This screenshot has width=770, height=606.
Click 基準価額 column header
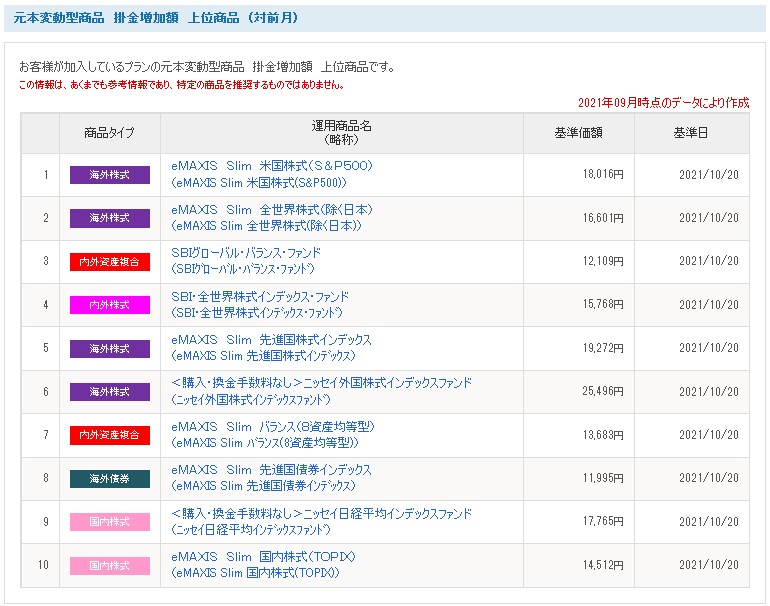click(x=579, y=133)
